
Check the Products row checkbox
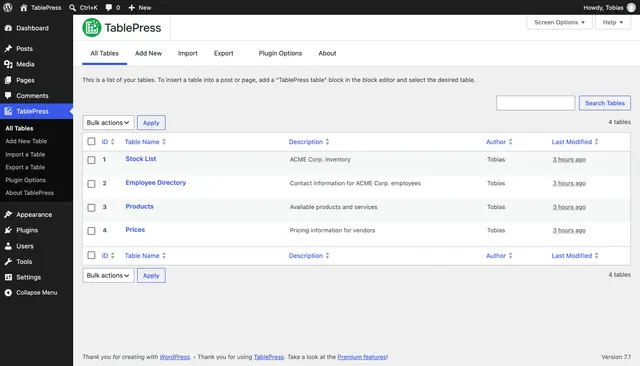[x=91, y=207]
